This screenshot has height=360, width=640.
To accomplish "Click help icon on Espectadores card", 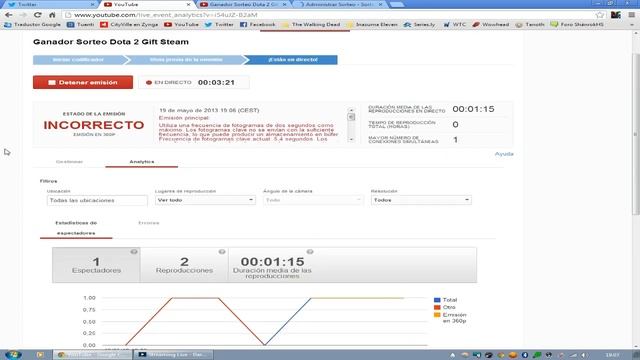I will point(134,252).
